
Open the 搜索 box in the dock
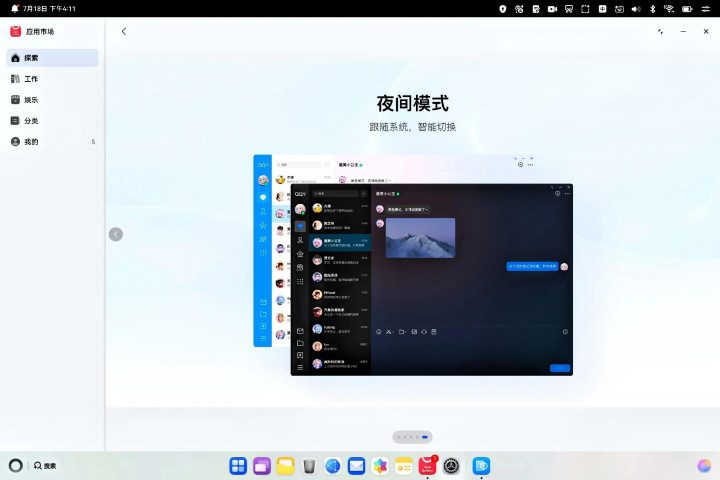pos(45,466)
